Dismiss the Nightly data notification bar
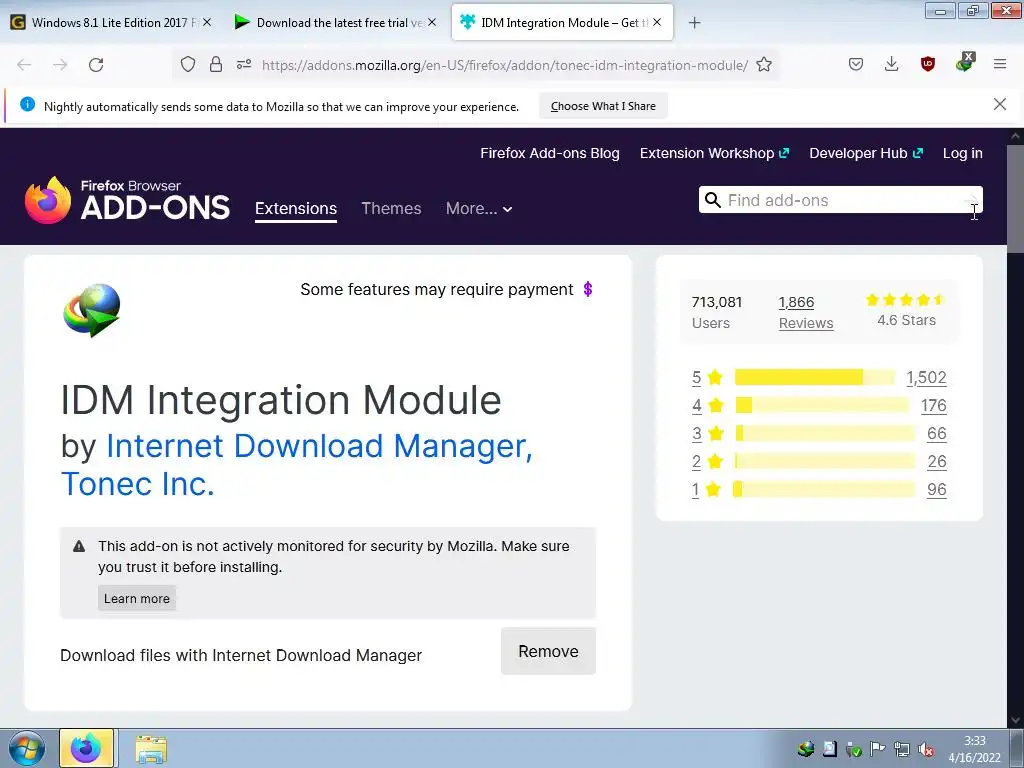This screenshot has width=1024, height=768. tap(1000, 104)
